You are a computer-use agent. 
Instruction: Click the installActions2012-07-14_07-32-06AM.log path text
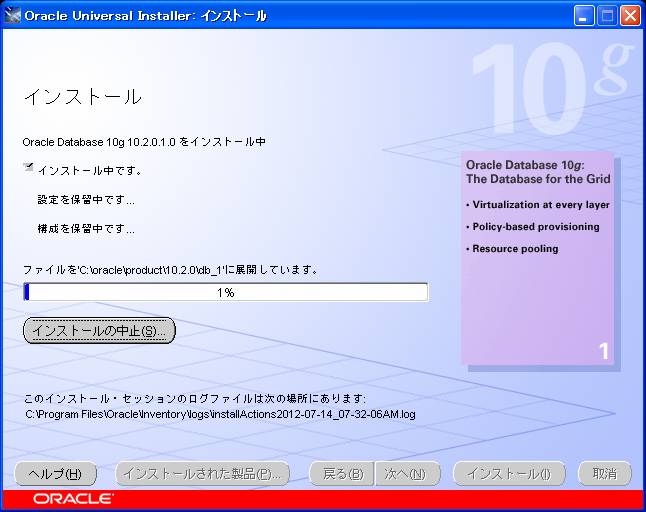(220, 414)
